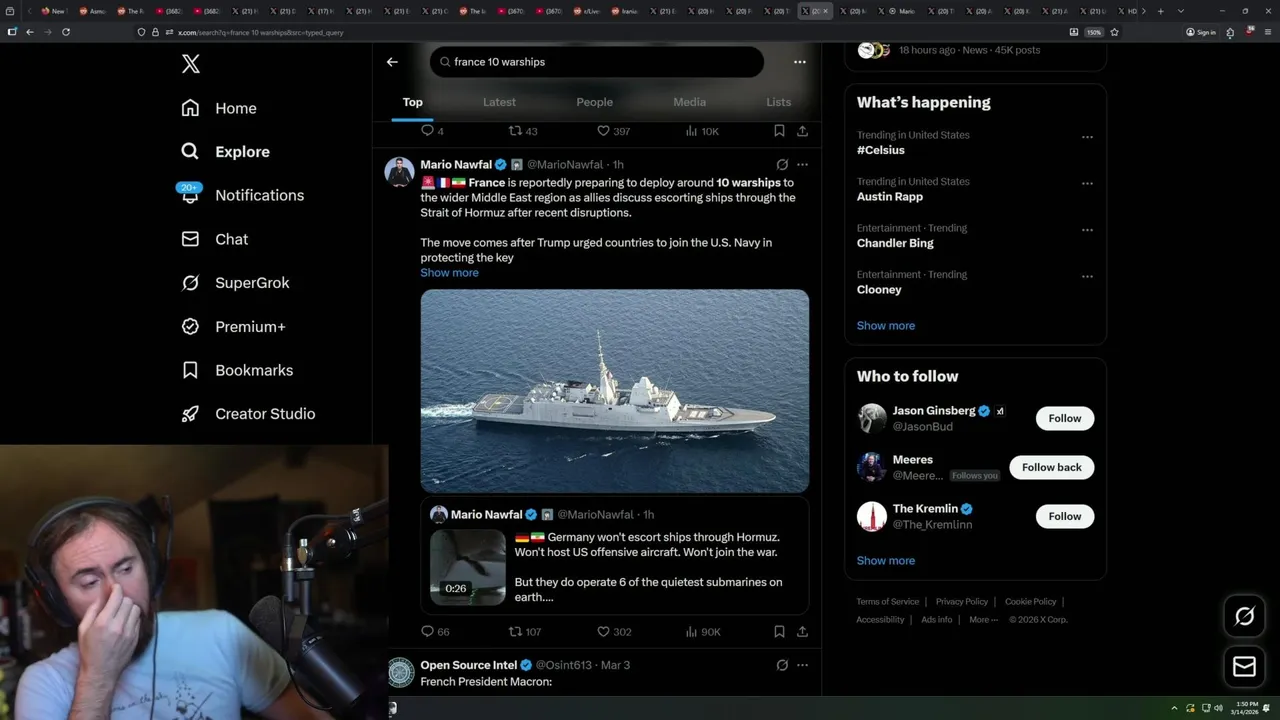View analytics showing 90K views
The image size is (1280, 720).
(x=703, y=632)
